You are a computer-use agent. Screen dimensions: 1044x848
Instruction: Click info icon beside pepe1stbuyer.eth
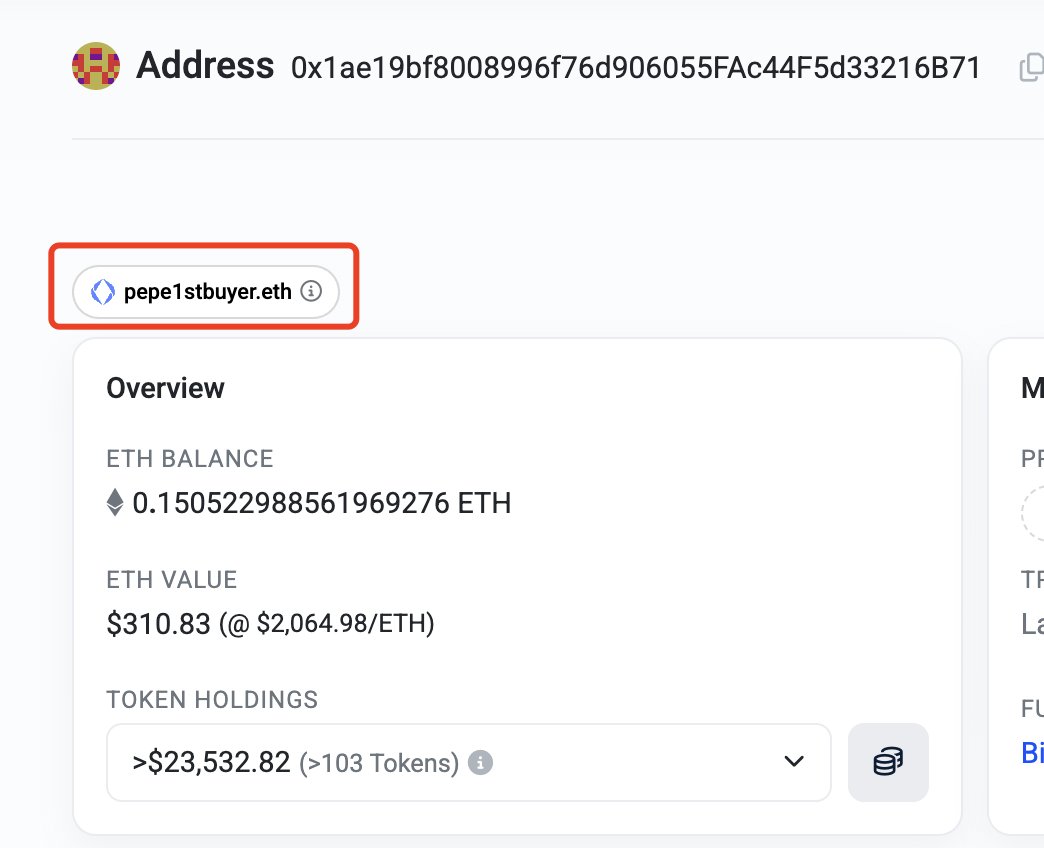(311, 292)
